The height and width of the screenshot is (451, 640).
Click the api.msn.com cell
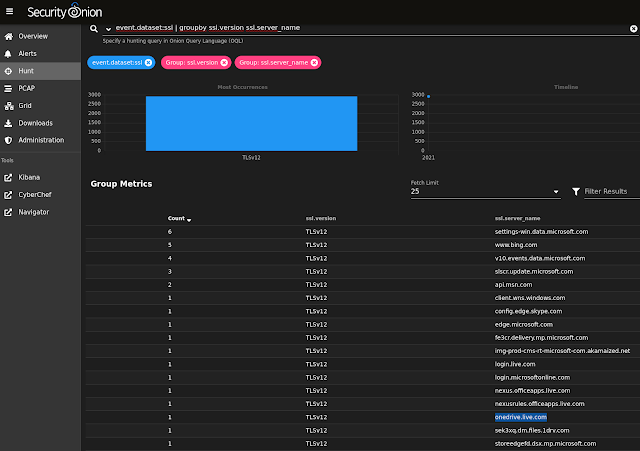click(513, 285)
